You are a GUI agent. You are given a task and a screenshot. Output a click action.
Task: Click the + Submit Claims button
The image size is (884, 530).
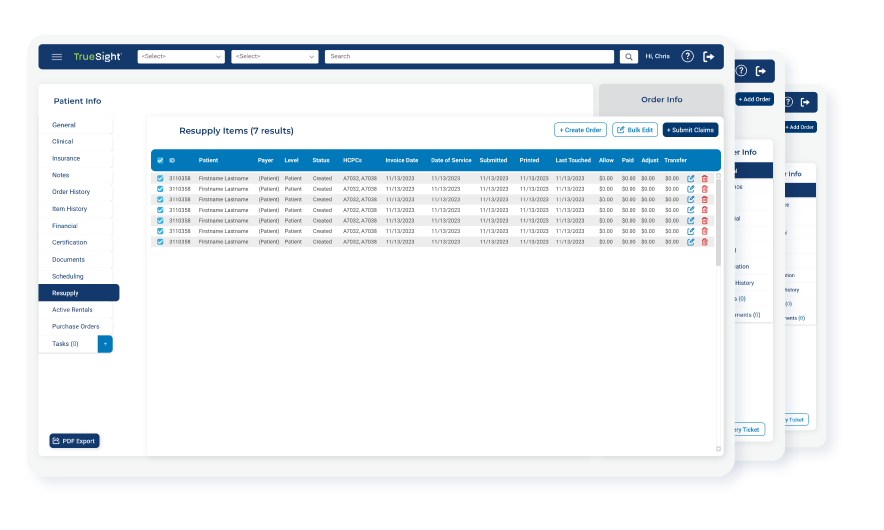point(690,130)
